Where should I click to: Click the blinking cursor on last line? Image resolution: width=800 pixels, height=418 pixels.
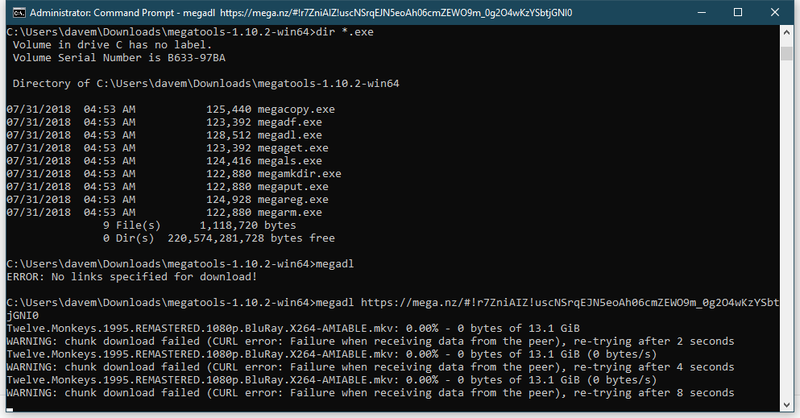tap(10, 409)
